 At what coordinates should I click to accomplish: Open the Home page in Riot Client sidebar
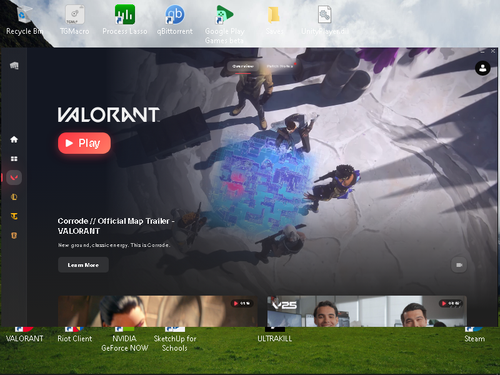(14, 139)
